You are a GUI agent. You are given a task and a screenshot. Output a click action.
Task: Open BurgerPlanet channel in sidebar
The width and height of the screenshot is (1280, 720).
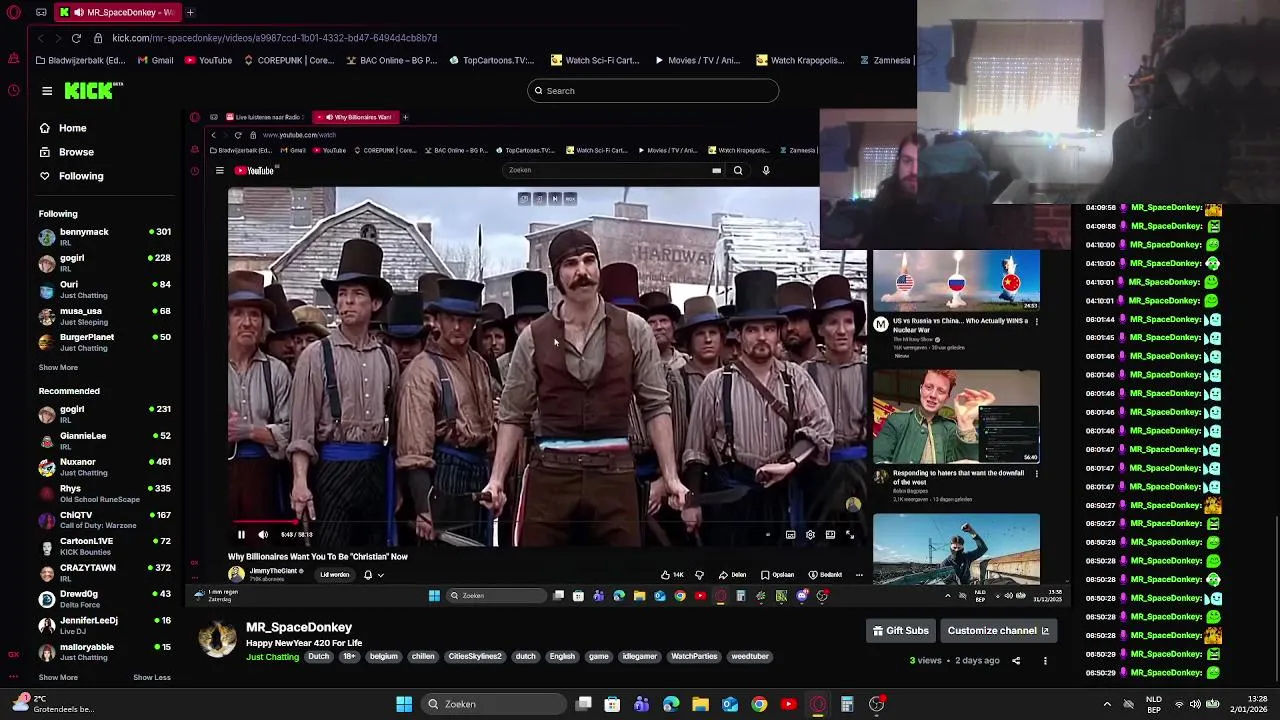pos(104,342)
